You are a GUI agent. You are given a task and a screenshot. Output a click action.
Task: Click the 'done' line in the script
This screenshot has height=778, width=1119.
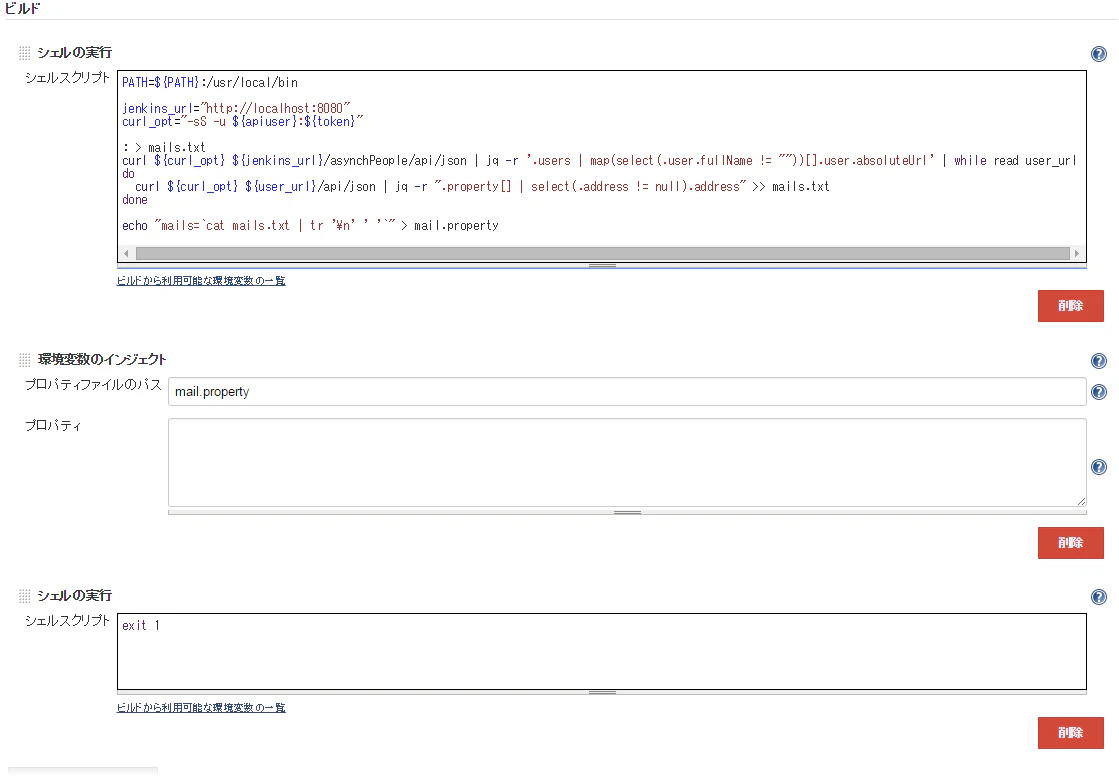pyautogui.click(x=135, y=199)
